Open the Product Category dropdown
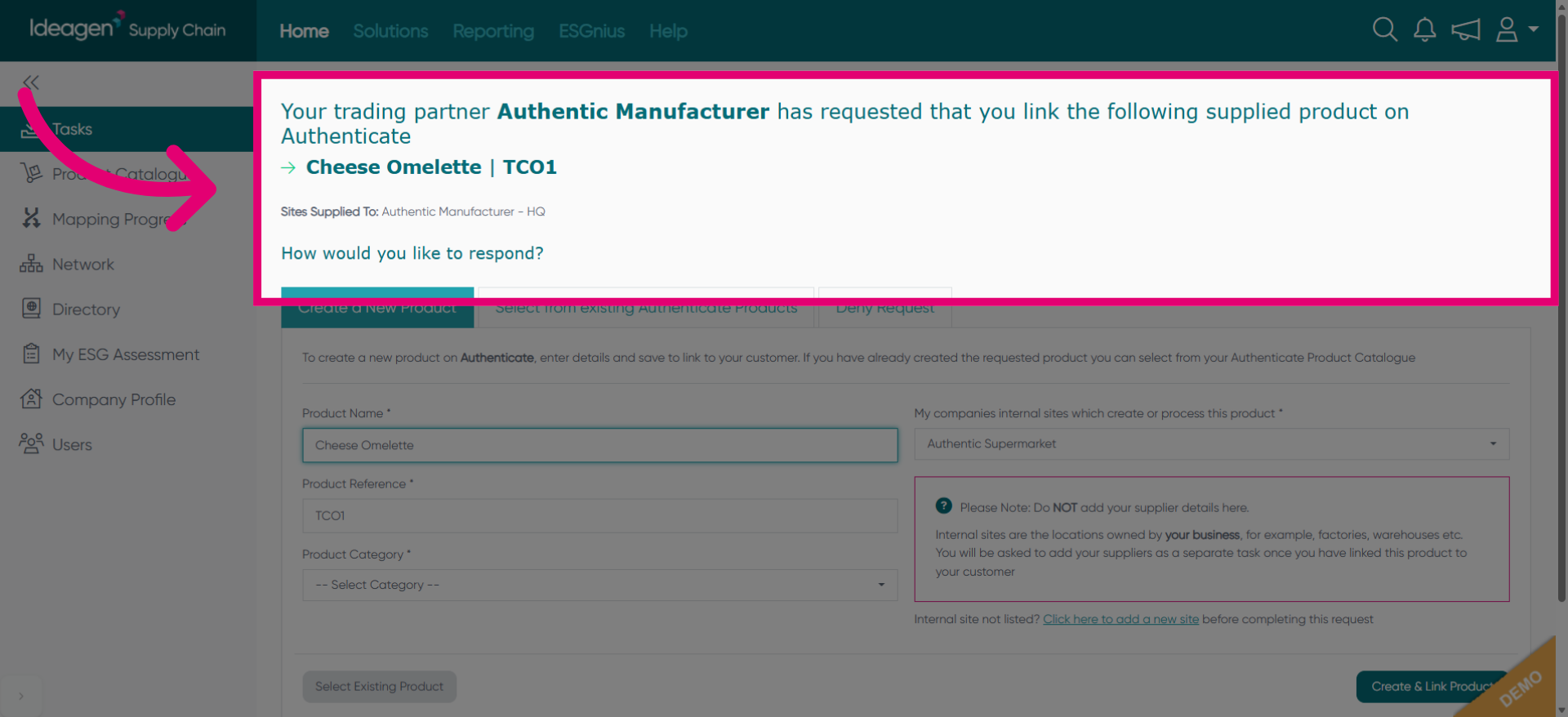1568x717 pixels. pyautogui.click(x=600, y=585)
